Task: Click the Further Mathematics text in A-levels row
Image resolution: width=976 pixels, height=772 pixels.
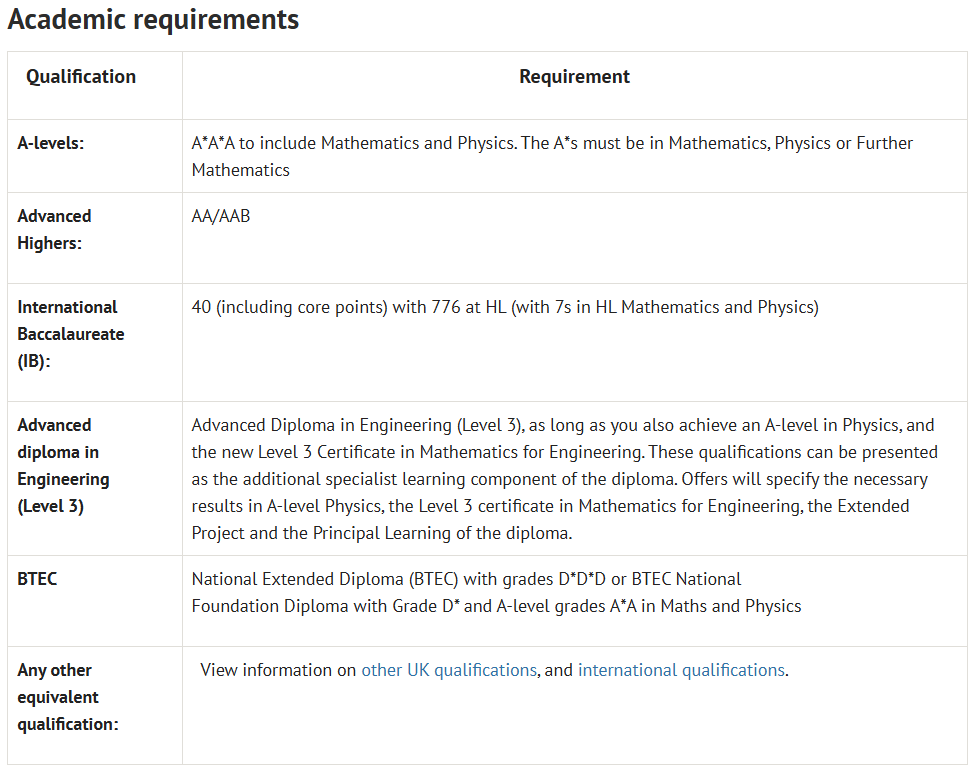Action: (240, 170)
